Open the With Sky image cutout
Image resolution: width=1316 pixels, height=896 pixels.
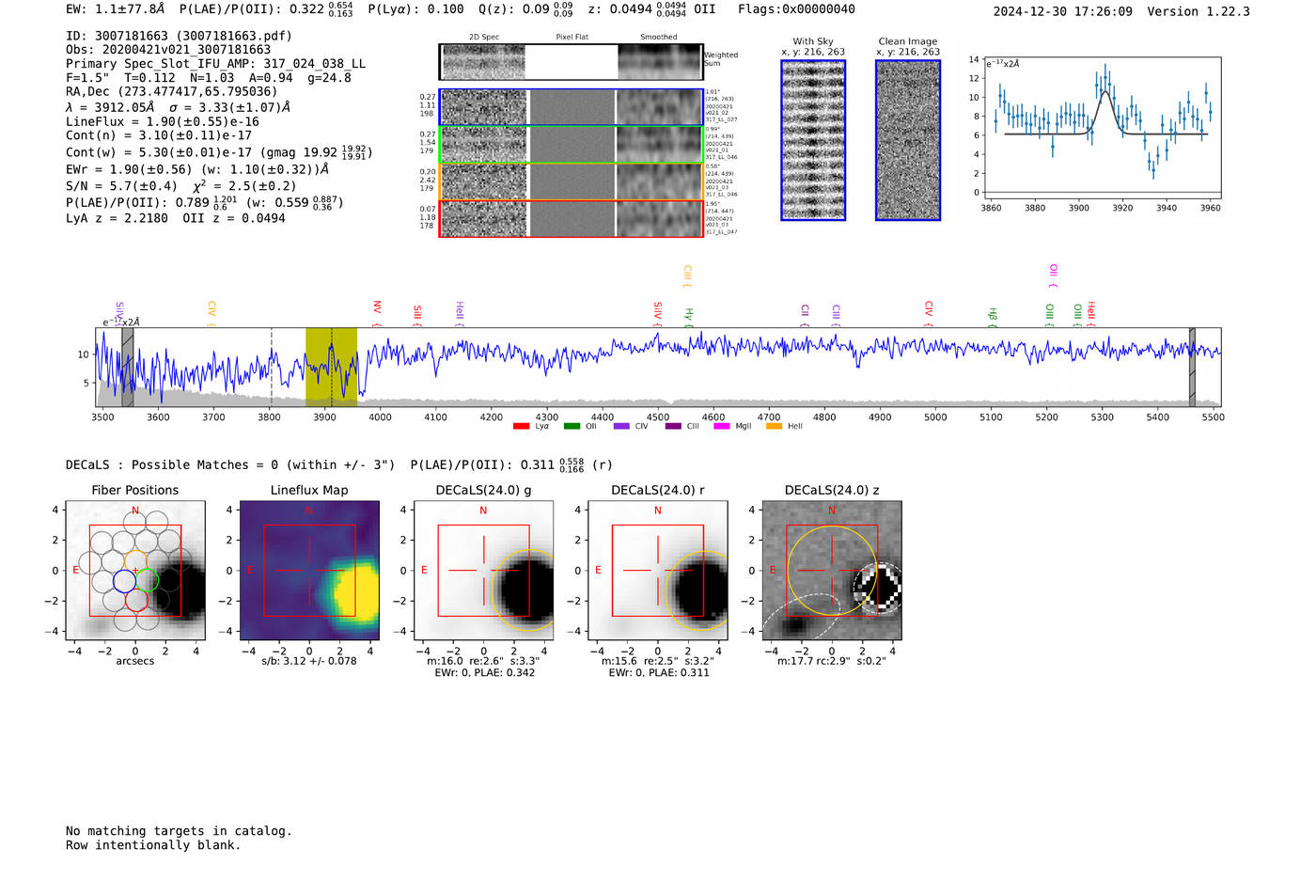click(x=813, y=140)
